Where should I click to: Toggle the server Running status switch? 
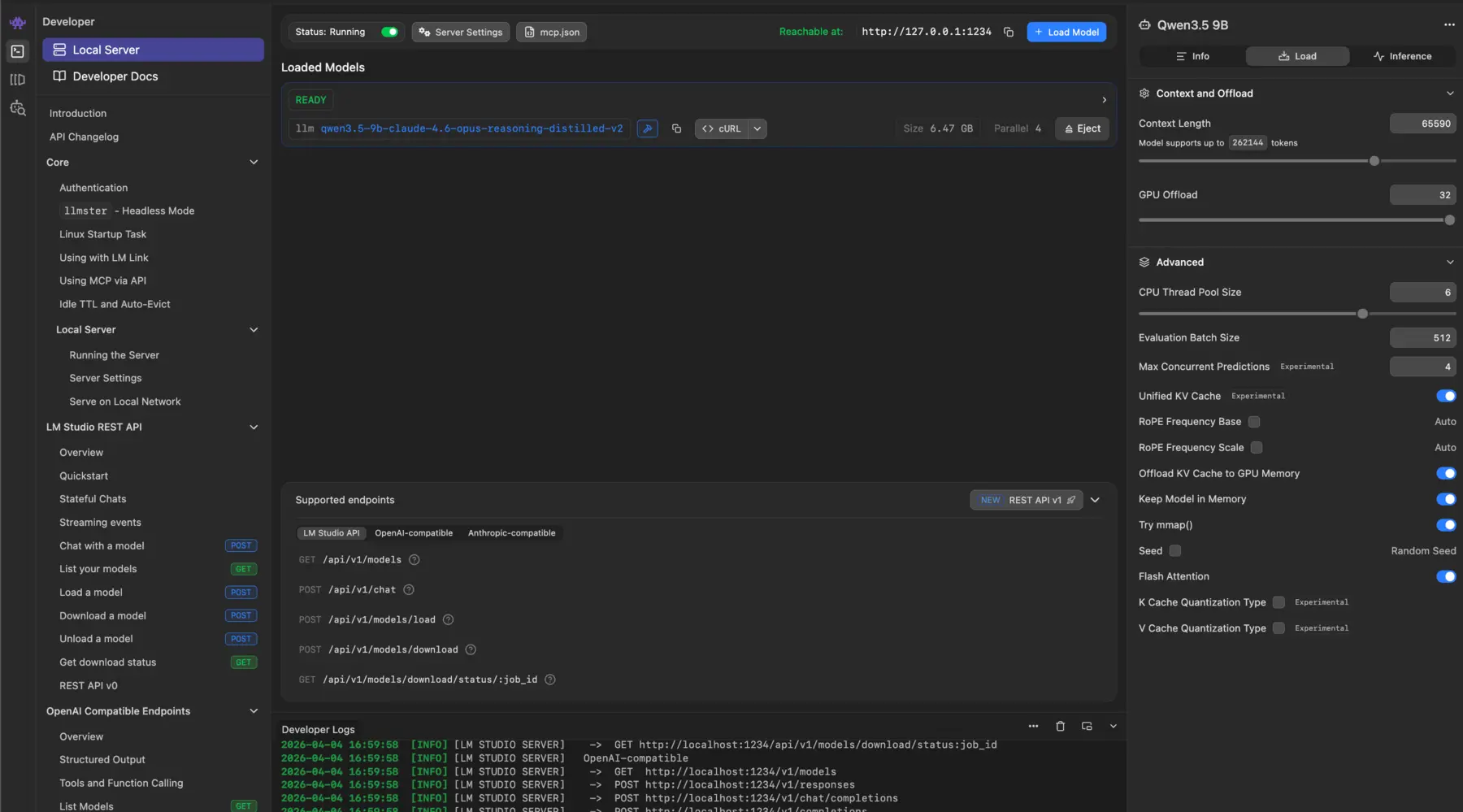click(x=389, y=32)
